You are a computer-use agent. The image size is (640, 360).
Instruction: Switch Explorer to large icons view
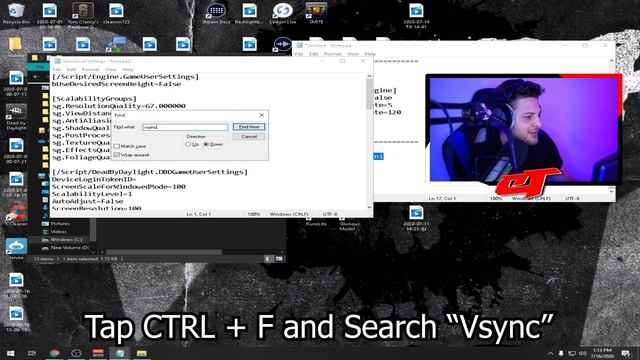point(279,259)
